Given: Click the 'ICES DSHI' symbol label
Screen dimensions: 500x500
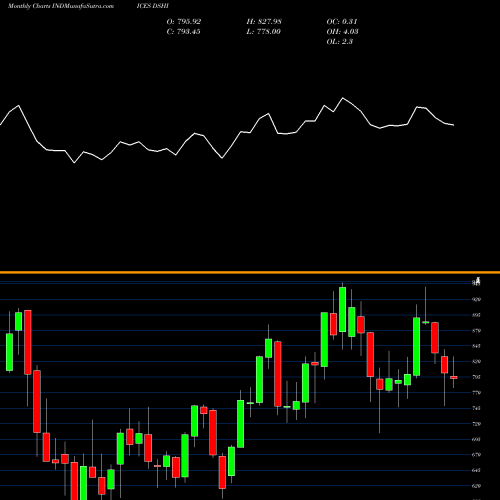Looking at the screenshot, I should 152,6.
